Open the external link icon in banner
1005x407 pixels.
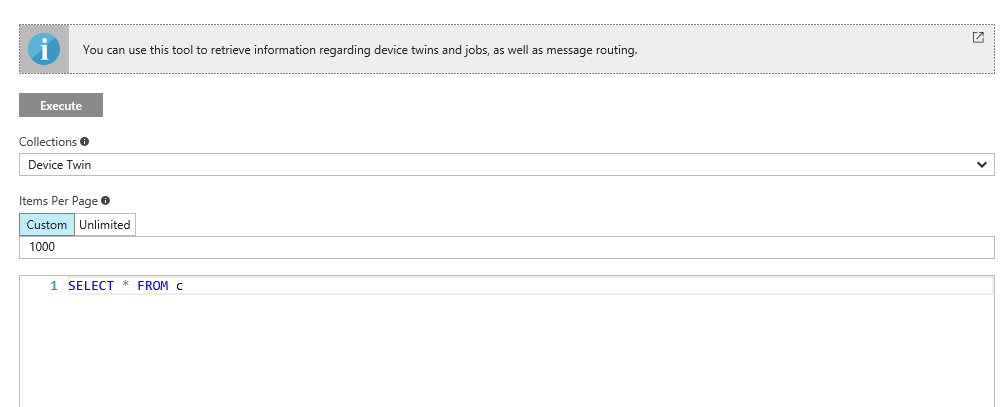978,37
